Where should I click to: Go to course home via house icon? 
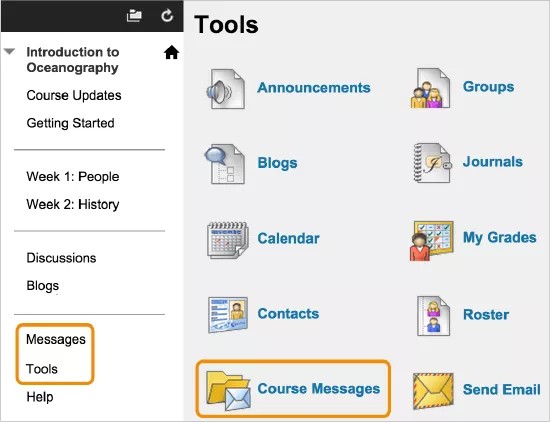point(172,53)
